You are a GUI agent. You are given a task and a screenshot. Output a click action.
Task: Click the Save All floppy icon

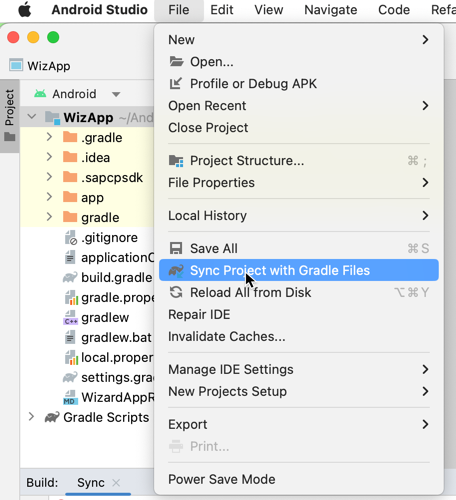(x=176, y=248)
